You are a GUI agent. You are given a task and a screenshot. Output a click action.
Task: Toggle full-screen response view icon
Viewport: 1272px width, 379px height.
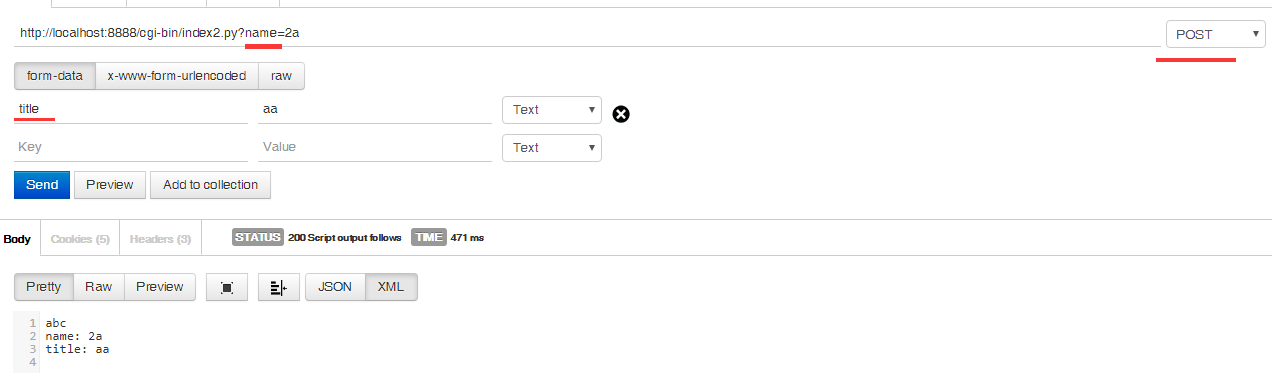(227, 287)
